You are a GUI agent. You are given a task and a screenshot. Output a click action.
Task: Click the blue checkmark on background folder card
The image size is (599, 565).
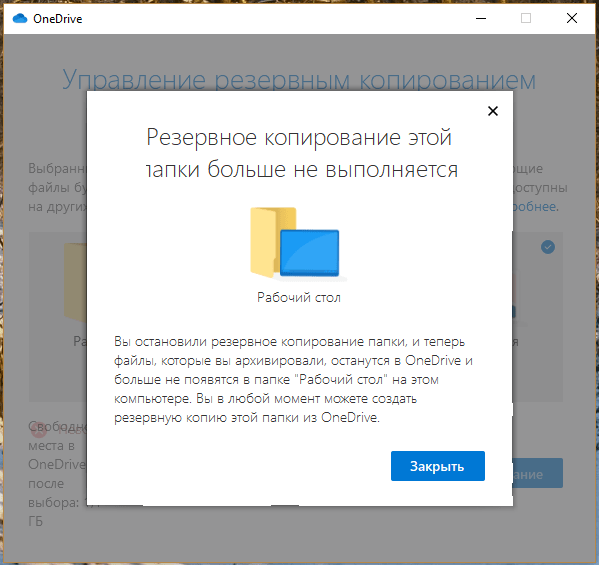coord(548,247)
